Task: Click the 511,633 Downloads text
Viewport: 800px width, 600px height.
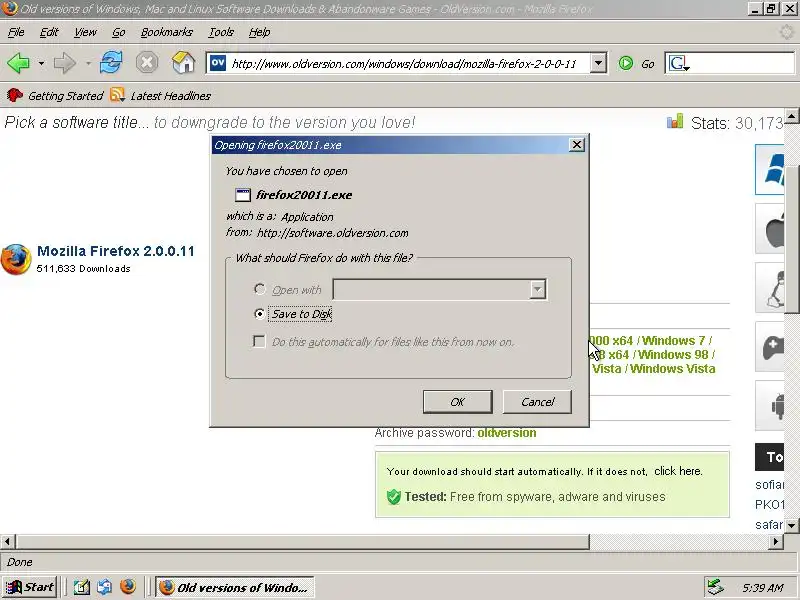Action: pyautogui.click(x=84, y=268)
